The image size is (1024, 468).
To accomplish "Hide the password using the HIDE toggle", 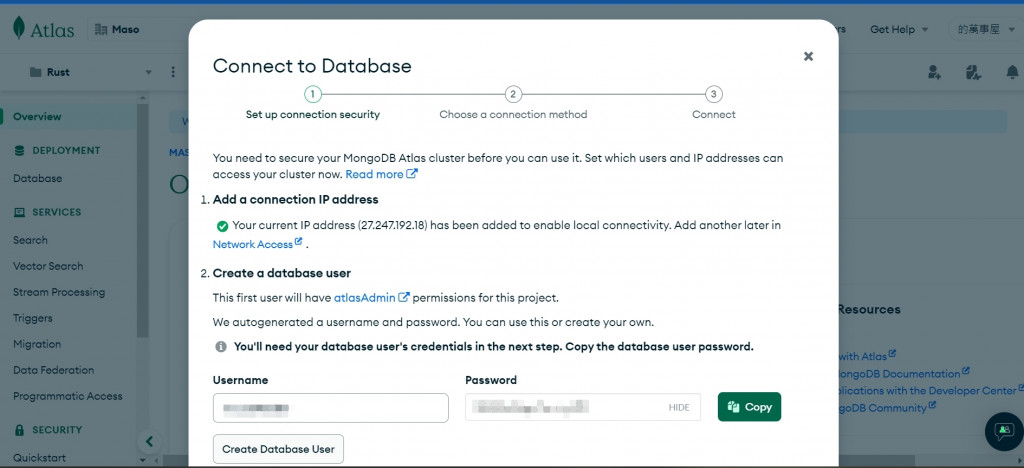I will pos(679,407).
